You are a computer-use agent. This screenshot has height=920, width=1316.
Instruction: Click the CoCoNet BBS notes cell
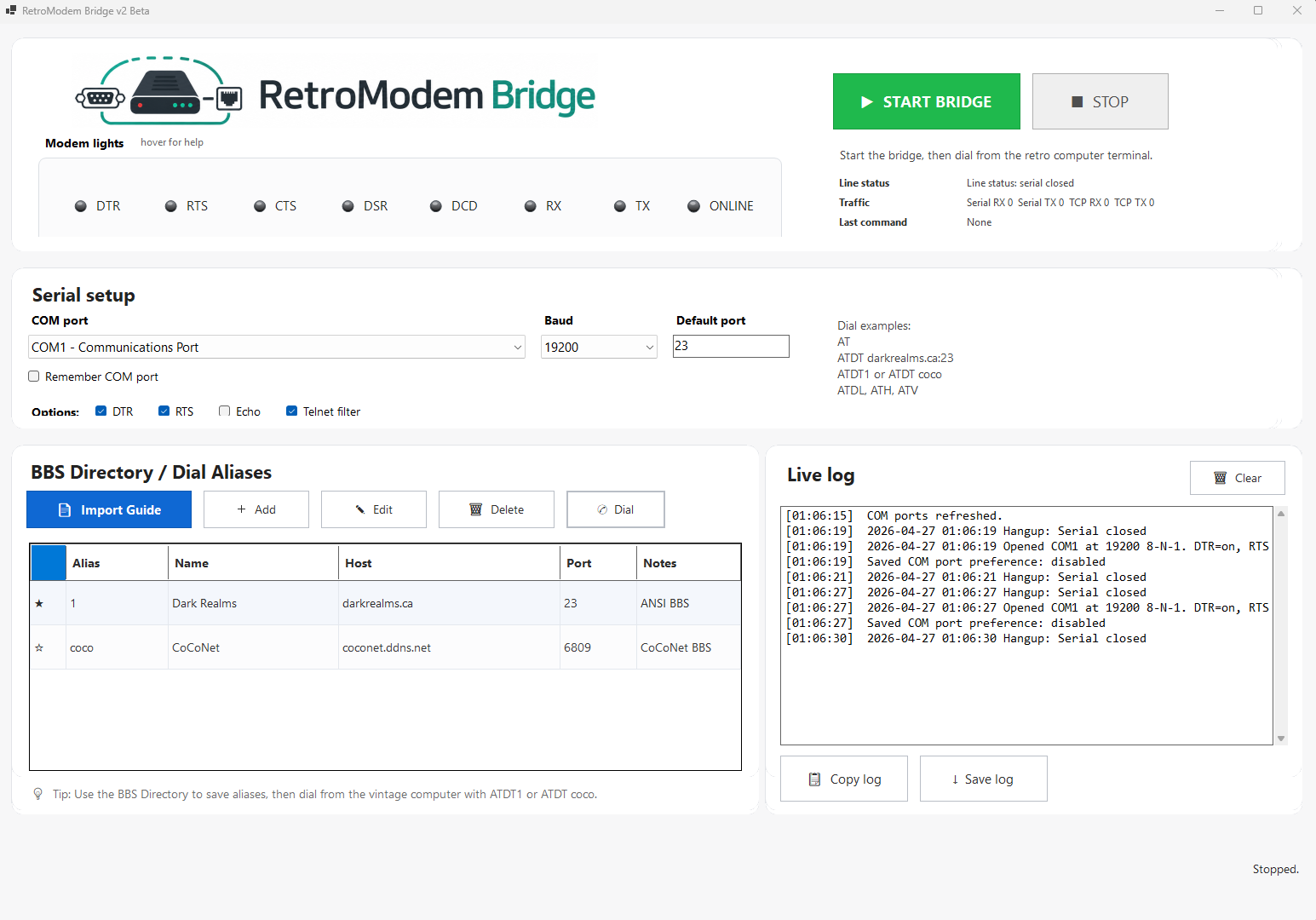(x=688, y=647)
